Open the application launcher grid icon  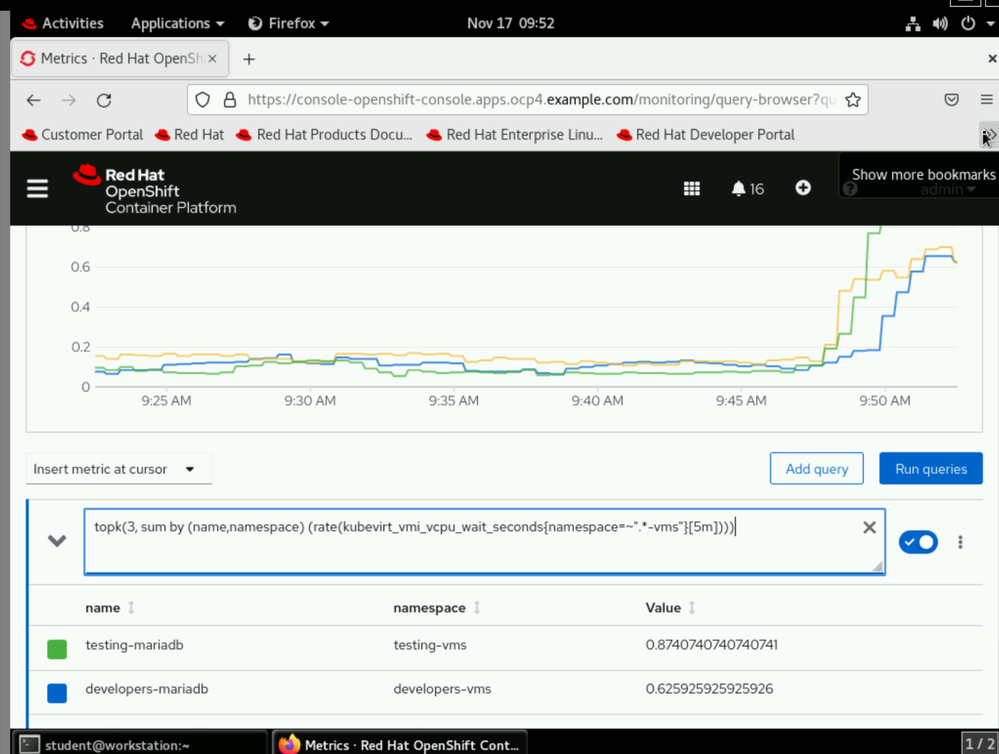click(691, 188)
